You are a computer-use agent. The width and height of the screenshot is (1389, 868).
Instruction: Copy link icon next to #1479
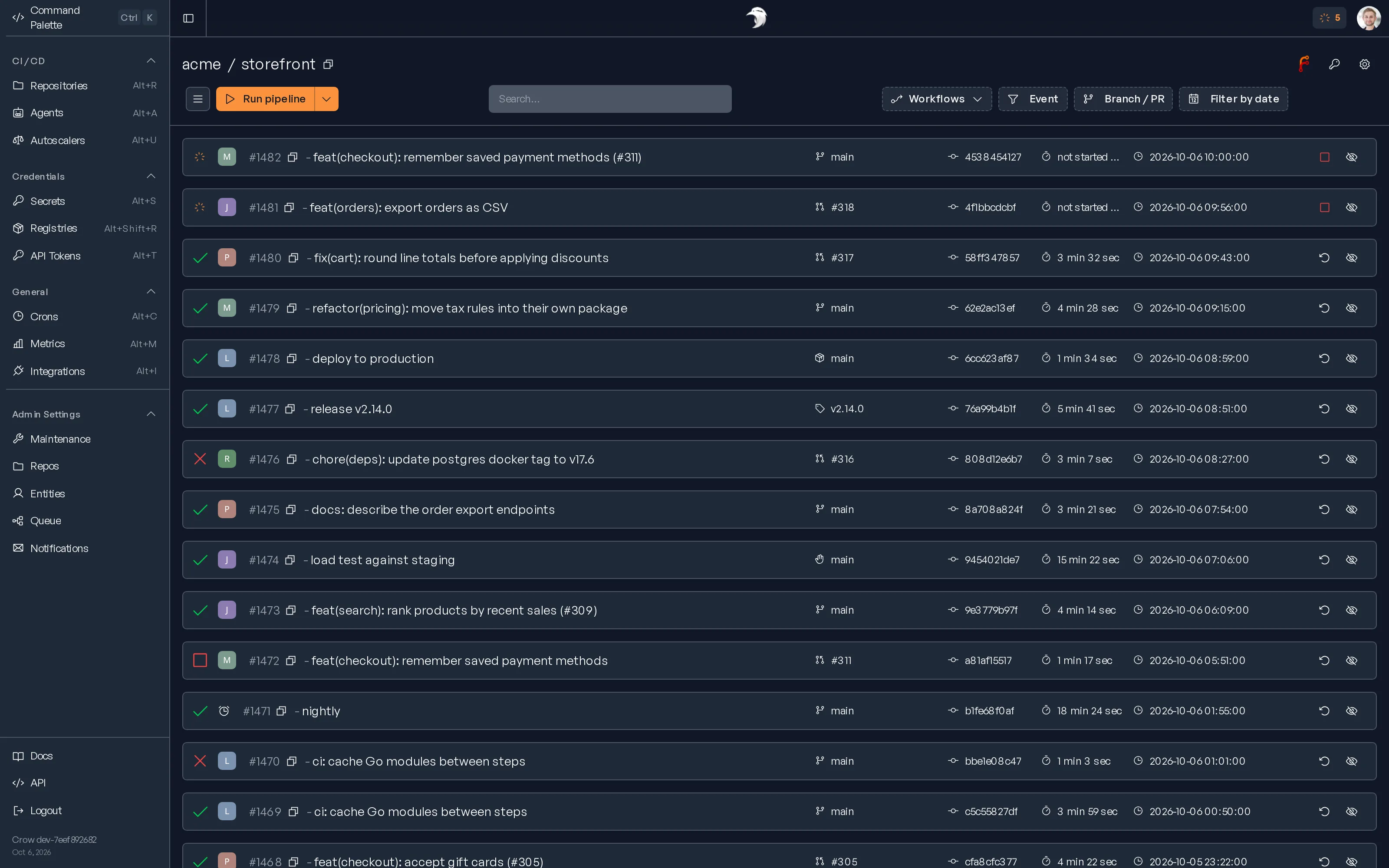[292, 308]
